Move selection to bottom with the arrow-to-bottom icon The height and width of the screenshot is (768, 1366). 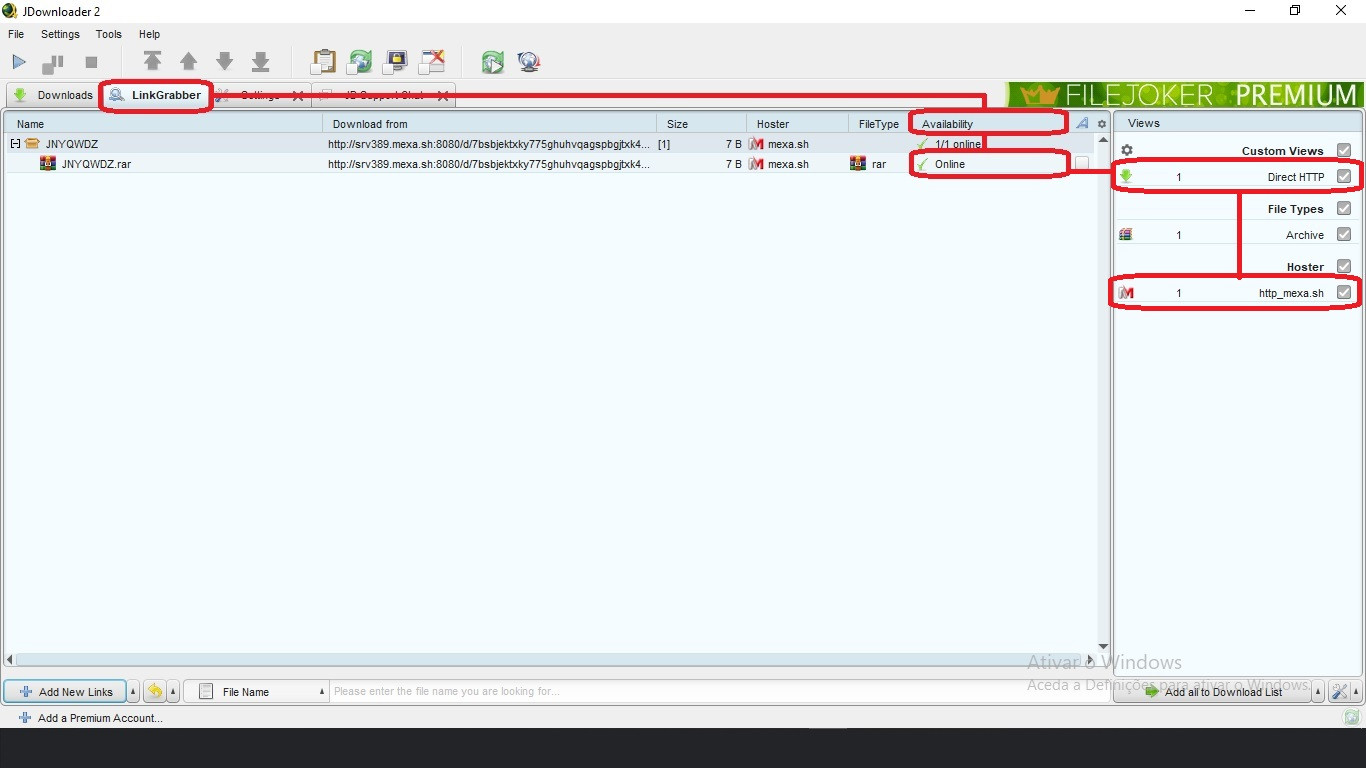point(261,62)
